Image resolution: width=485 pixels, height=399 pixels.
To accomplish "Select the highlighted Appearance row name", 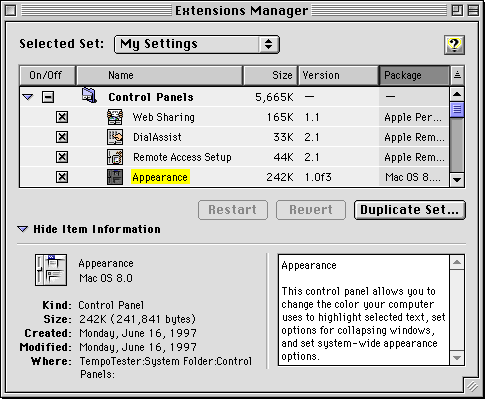I will (x=160, y=177).
